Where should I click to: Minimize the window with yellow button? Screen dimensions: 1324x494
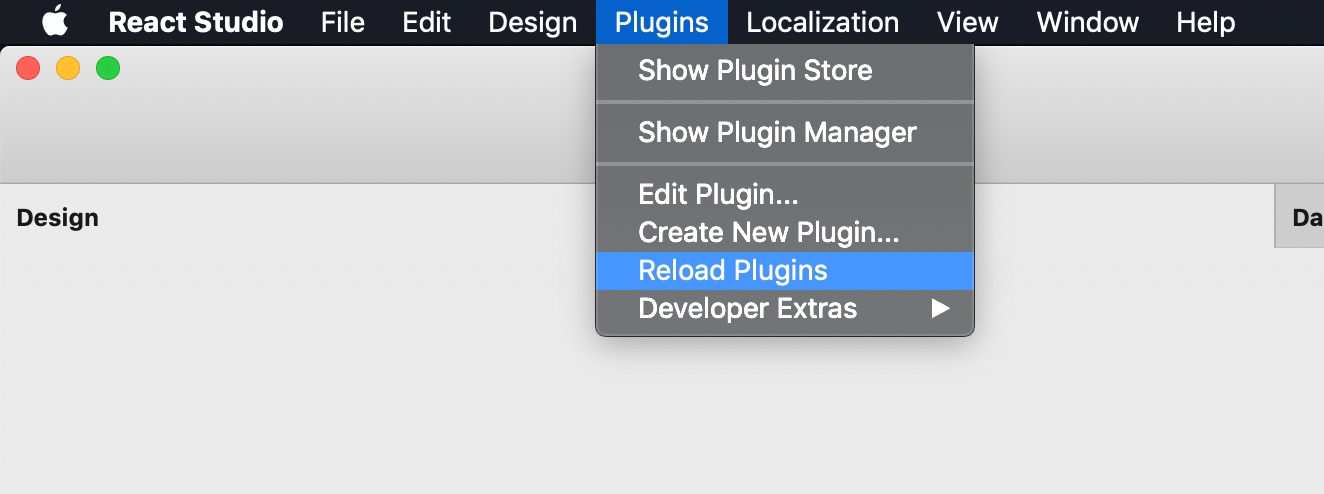pyautogui.click(x=68, y=68)
